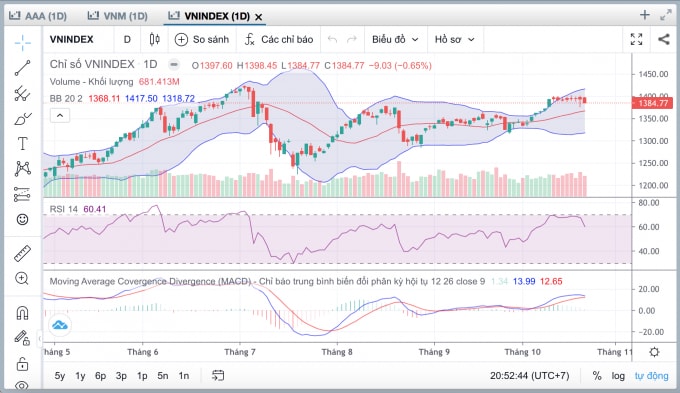Screen dimensions: 680x393
Task: Toggle lock all drawing tools
Action: (x=23, y=364)
